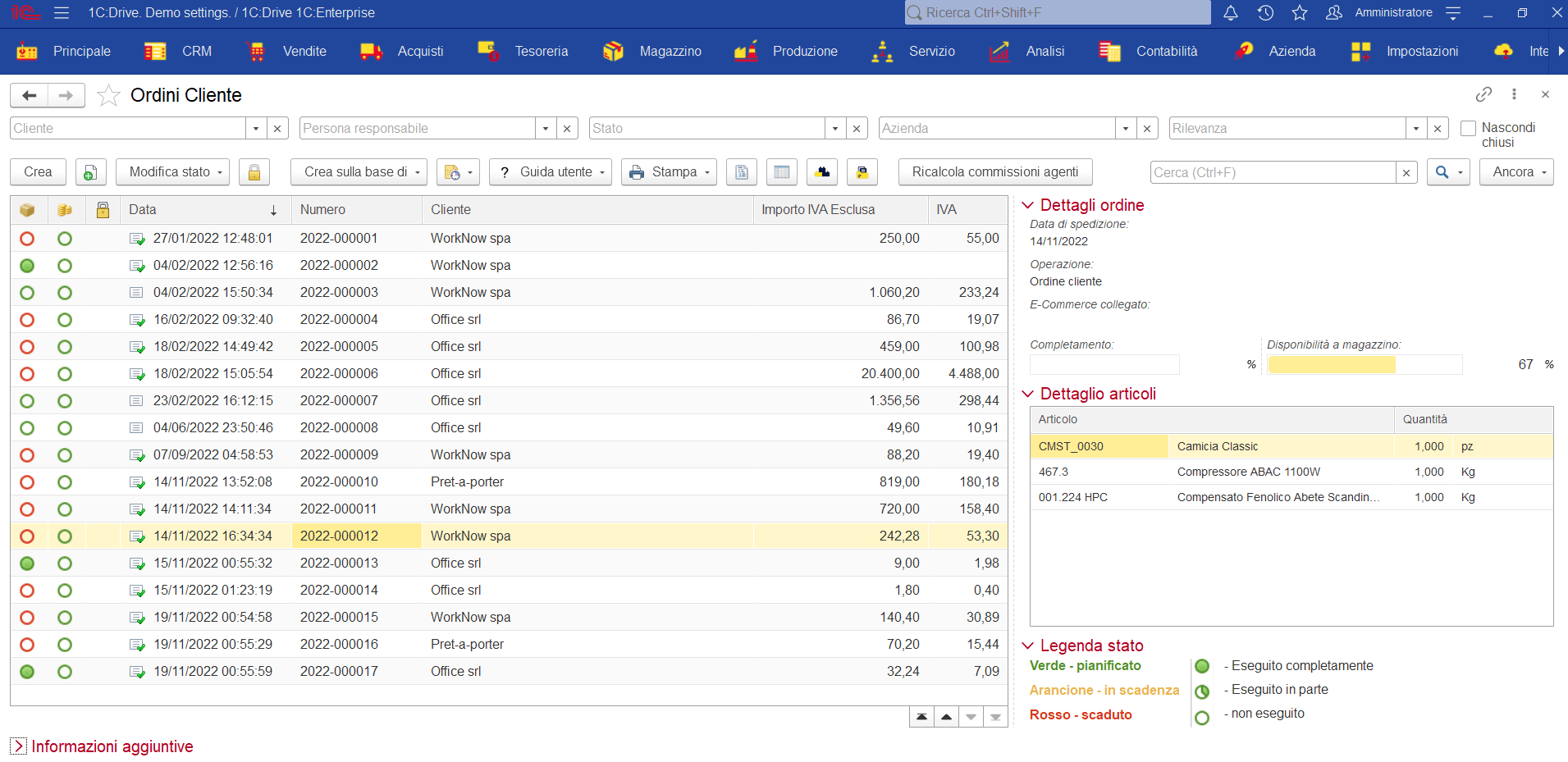This screenshot has width=1568, height=762.
Task: Select order 2022-000016 Pret-a-porter row
Action: [509, 645]
